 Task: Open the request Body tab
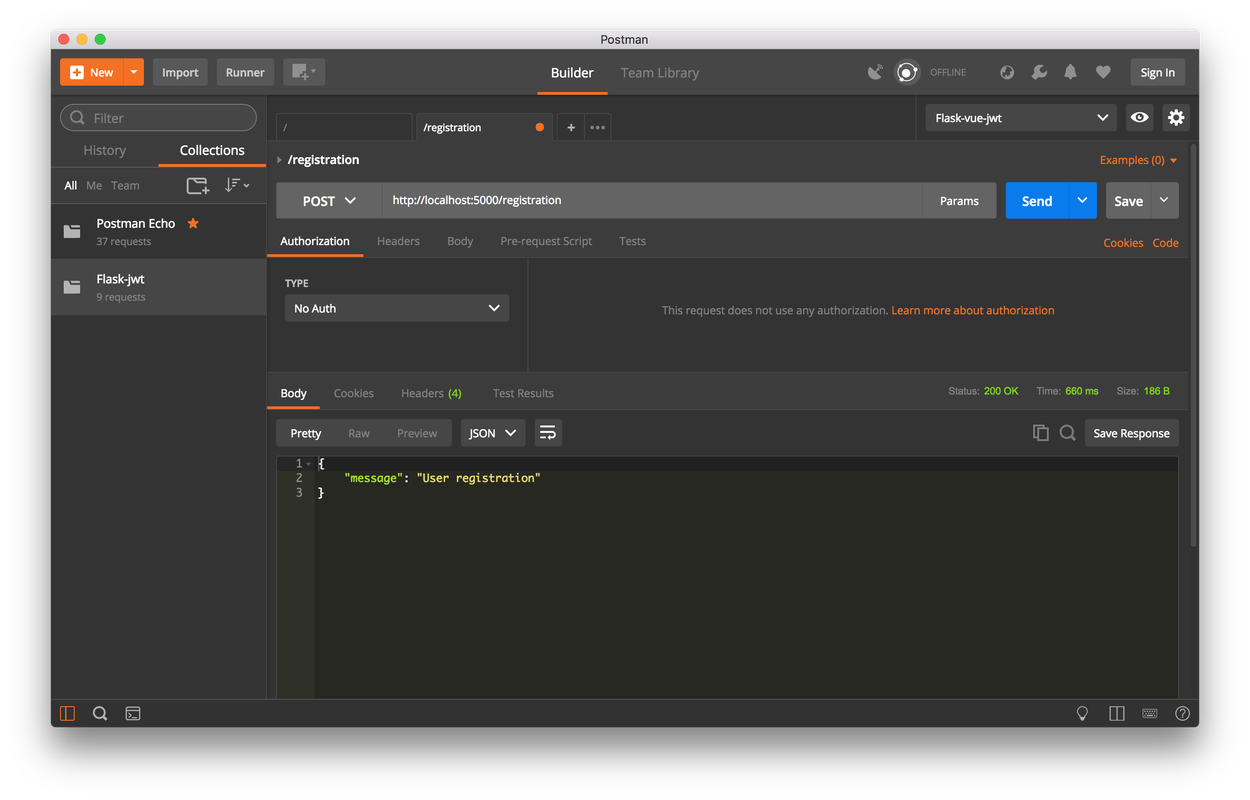(460, 241)
